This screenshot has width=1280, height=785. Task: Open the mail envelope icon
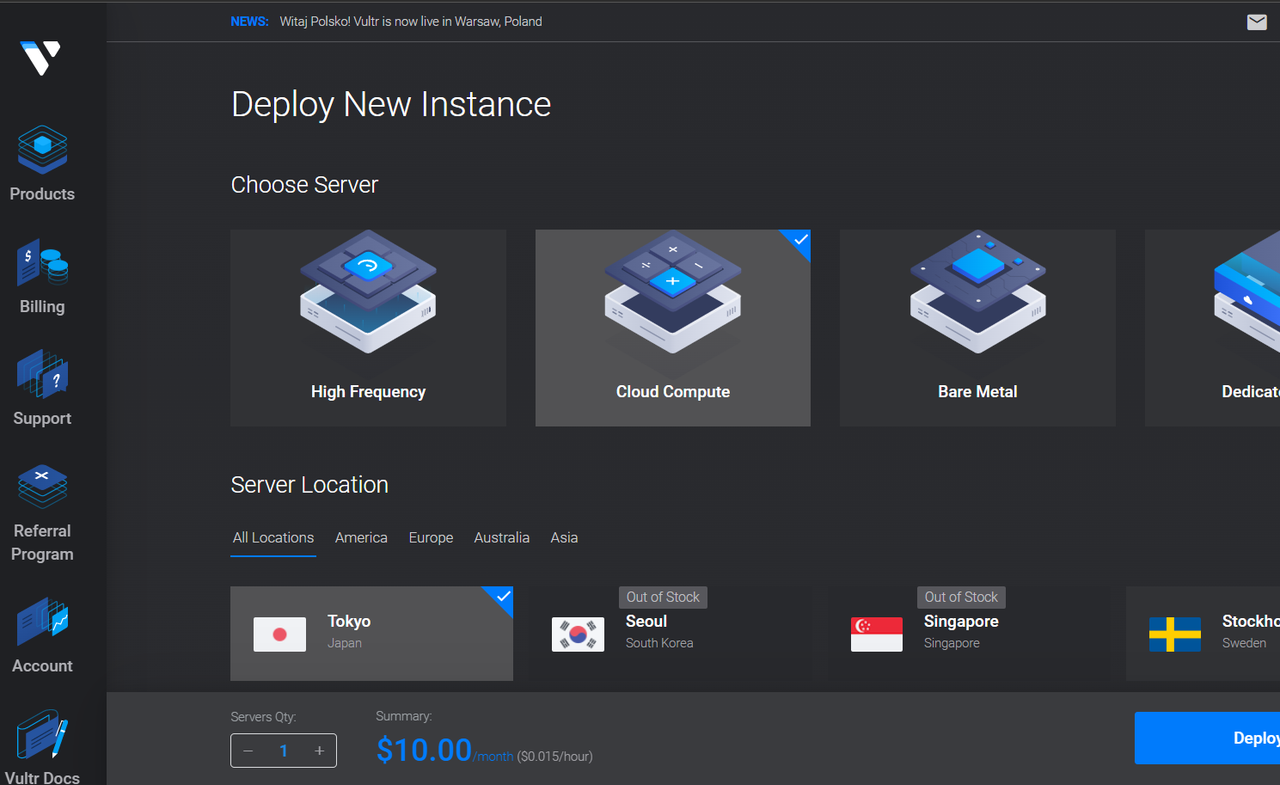click(x=1257, y=22)
